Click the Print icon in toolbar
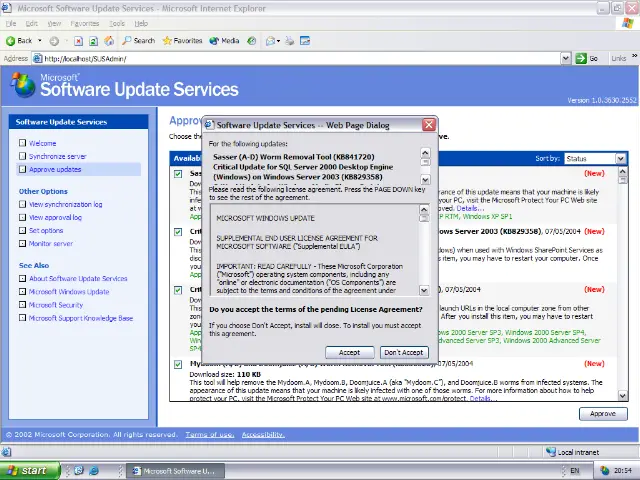 pos(289,41)
